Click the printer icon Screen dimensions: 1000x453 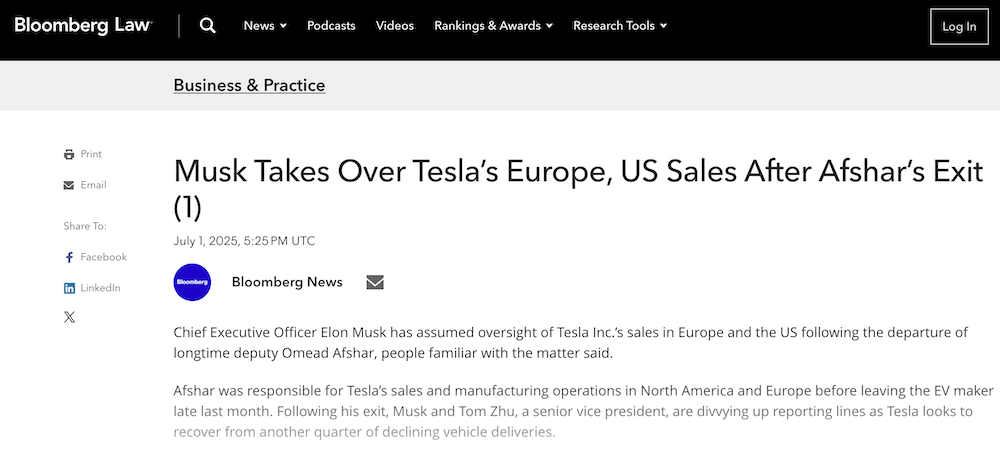click(69, 155)
